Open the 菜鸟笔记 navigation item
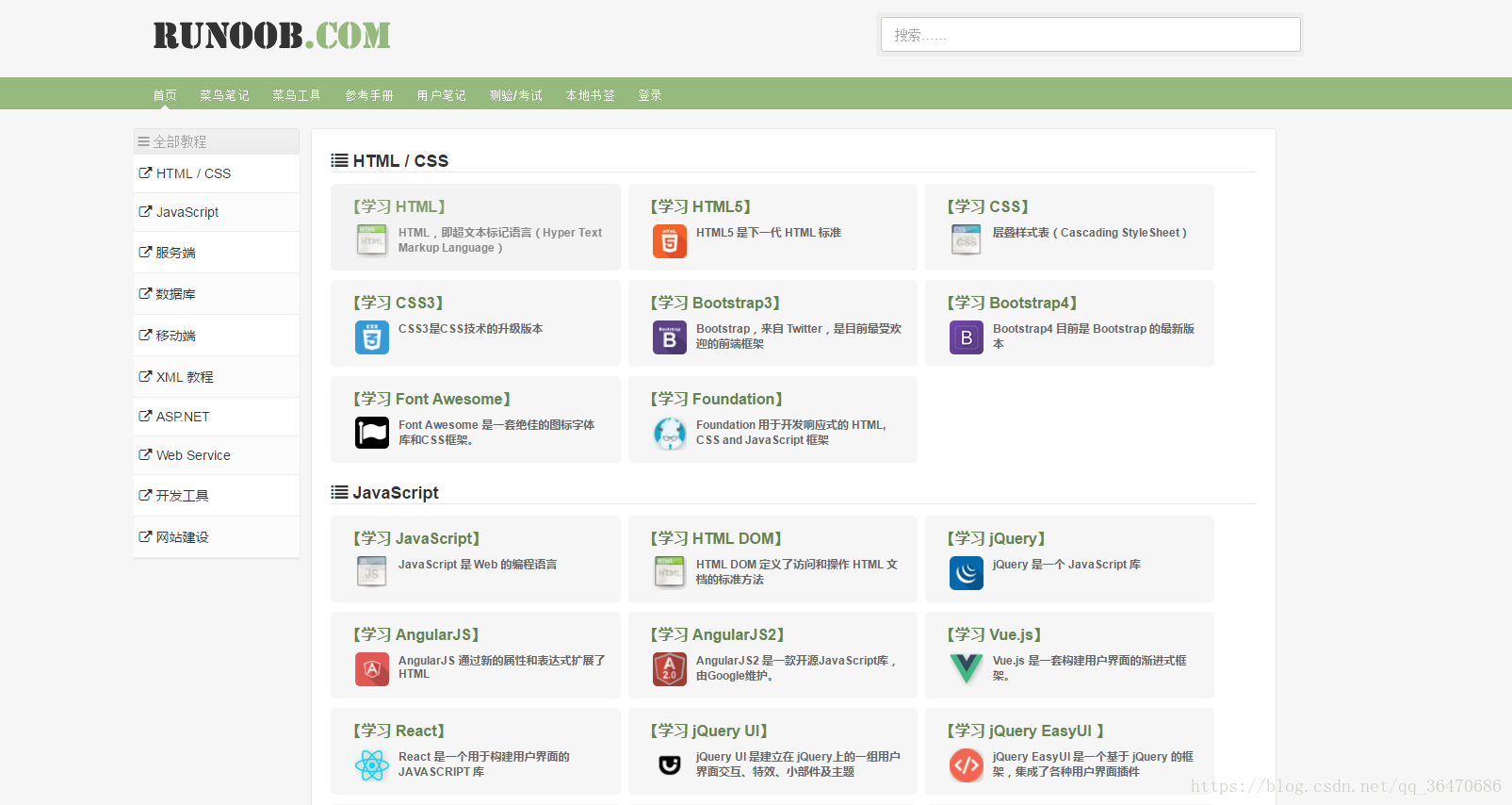 click(224, 95)
